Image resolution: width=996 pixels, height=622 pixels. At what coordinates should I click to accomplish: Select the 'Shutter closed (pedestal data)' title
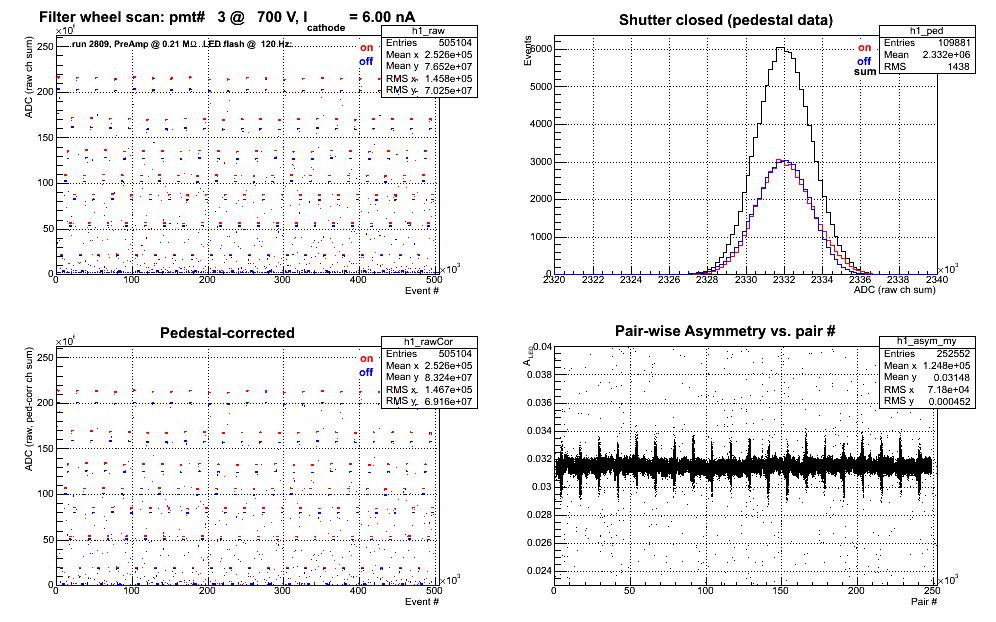[725, 20]
